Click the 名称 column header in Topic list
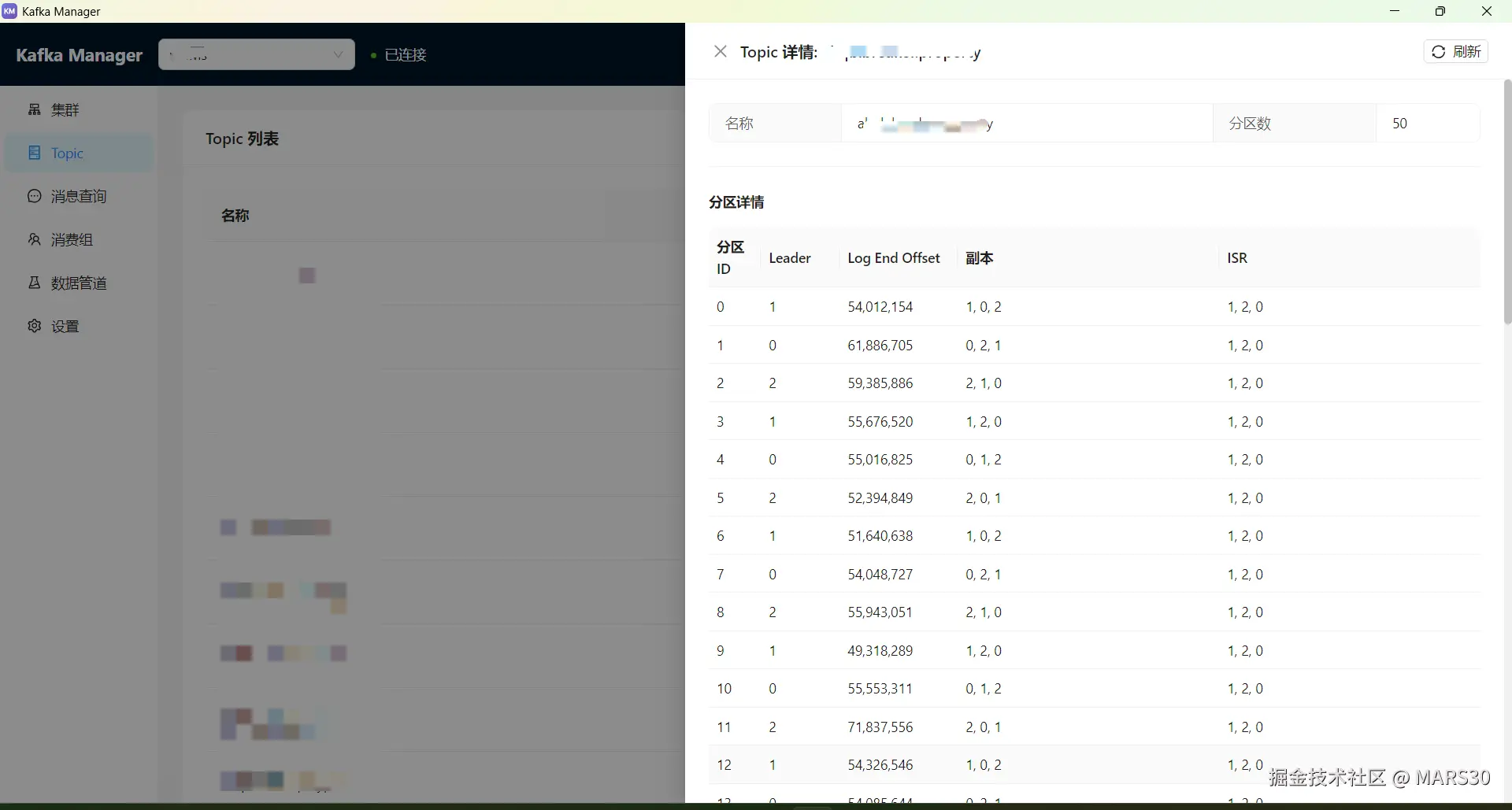1512x810 pixels. (235, 216)
